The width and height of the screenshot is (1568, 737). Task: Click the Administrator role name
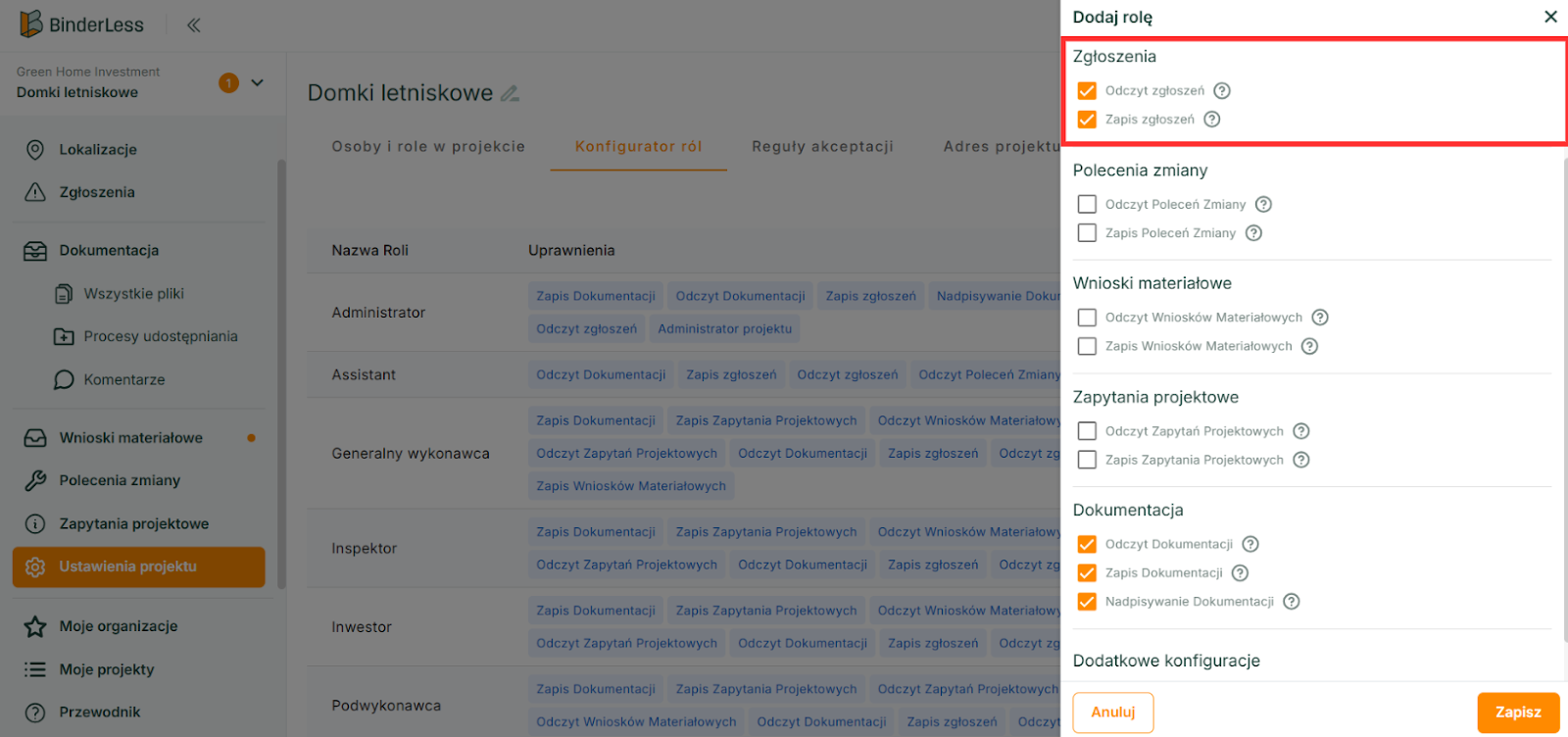pyautogui.click(x=378, y=313)
